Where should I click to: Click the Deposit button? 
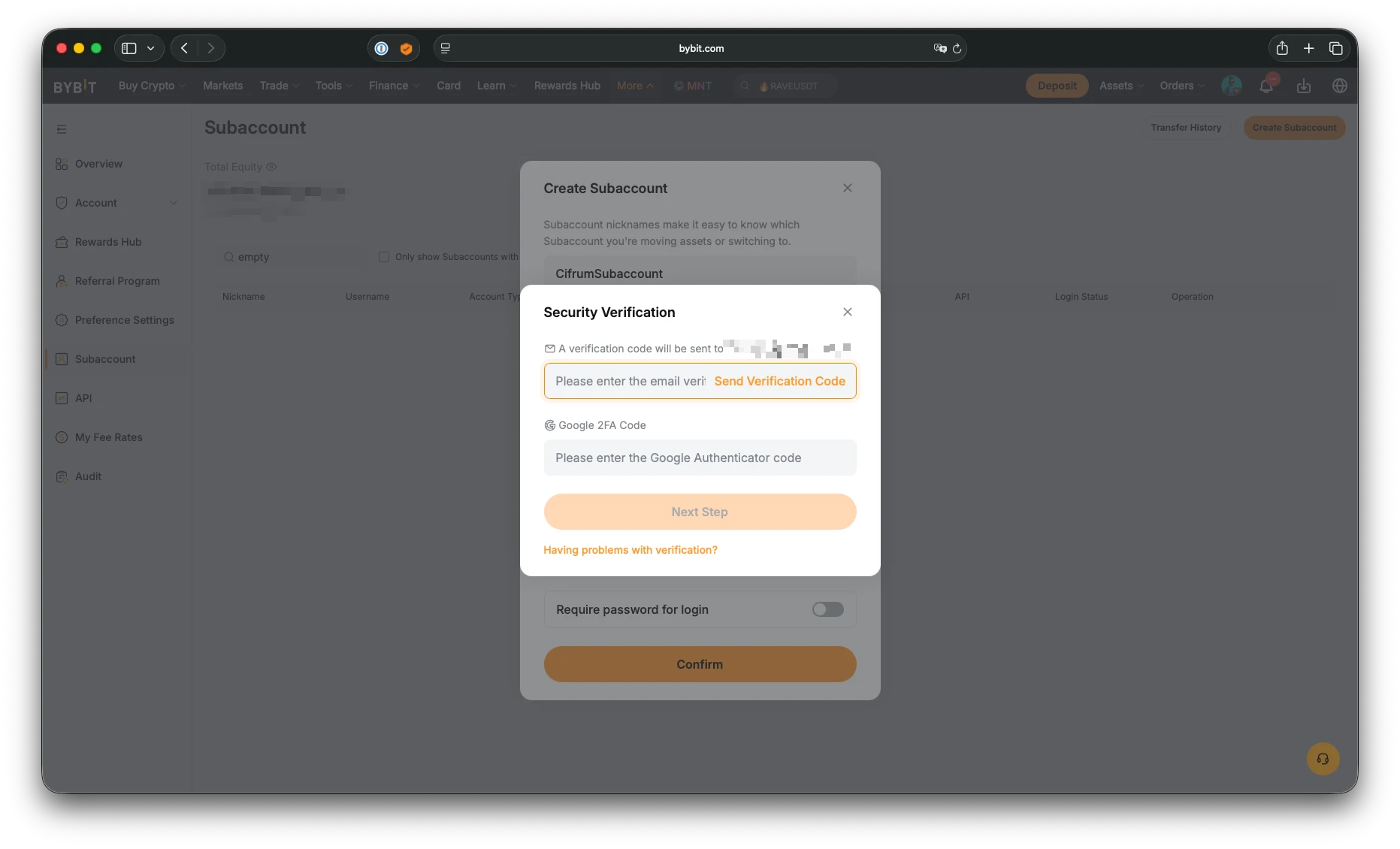(1057, 86)
